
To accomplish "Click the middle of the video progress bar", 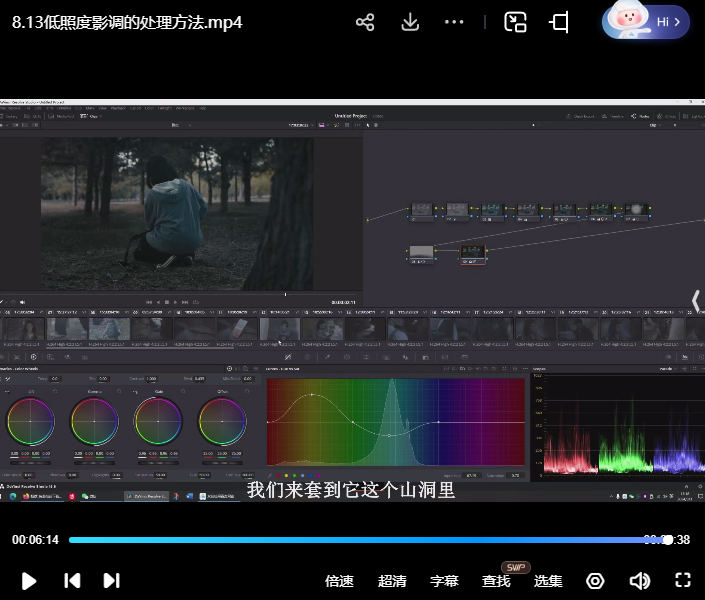I will click(368, 540).
